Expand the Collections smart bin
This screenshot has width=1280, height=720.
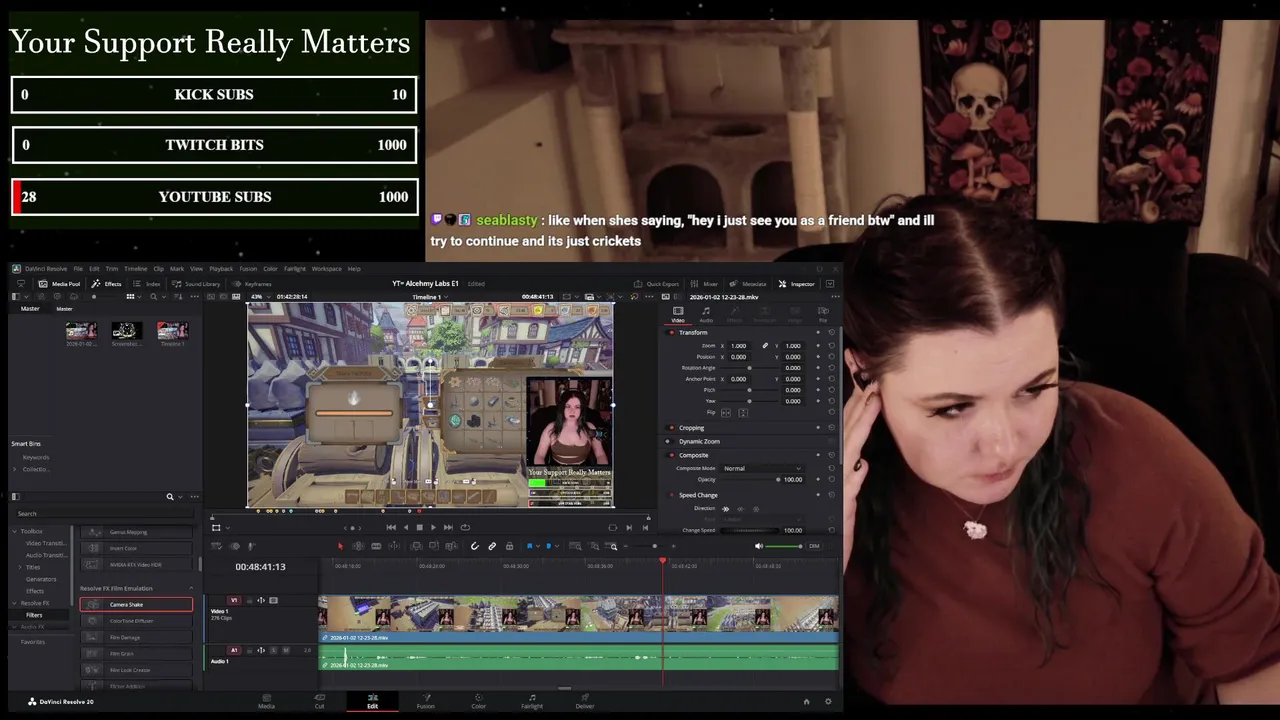16,469
